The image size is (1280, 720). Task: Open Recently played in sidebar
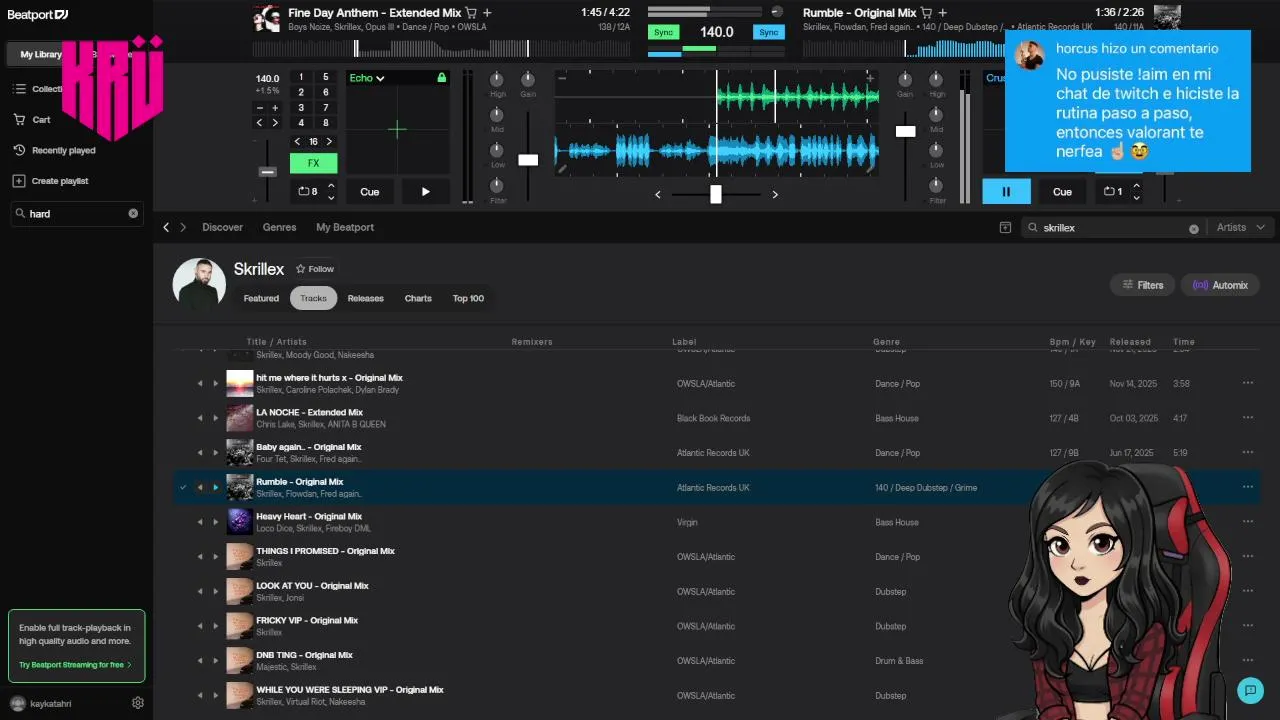tap(55, 150)
